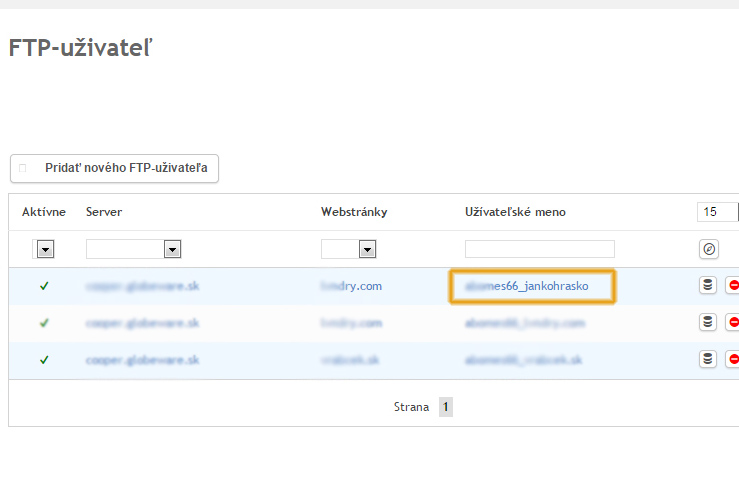Sort by the Server column header
739x500 pixels.
click(x=104, y=212)
